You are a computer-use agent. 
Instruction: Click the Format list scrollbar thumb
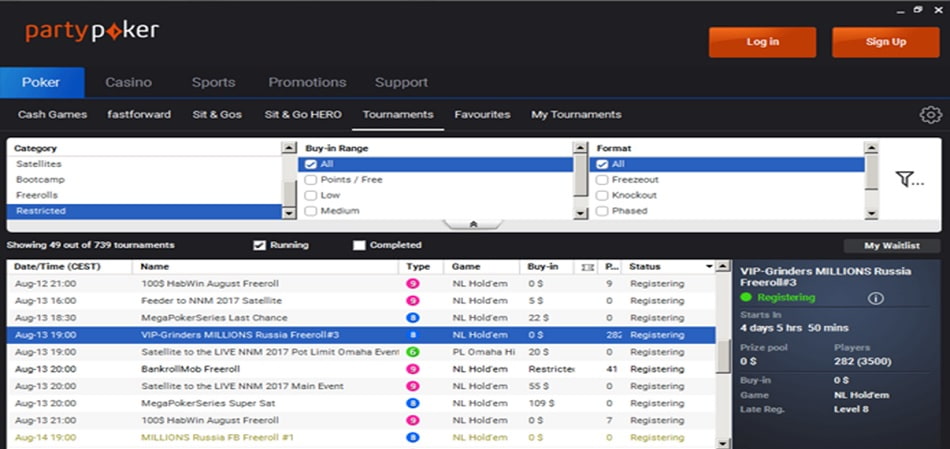(x=871, y=173)
